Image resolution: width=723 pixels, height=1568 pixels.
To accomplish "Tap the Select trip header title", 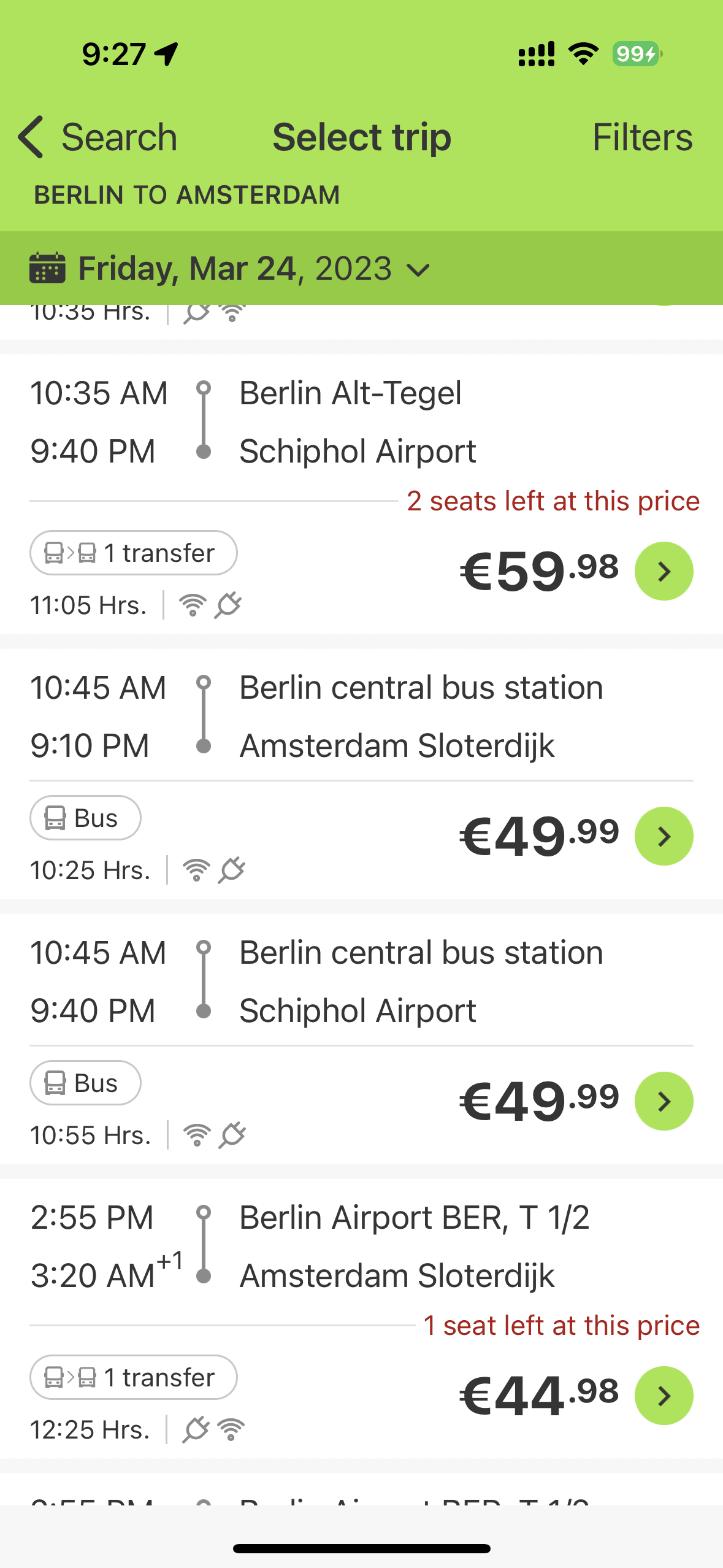I will tap(362, 137).
